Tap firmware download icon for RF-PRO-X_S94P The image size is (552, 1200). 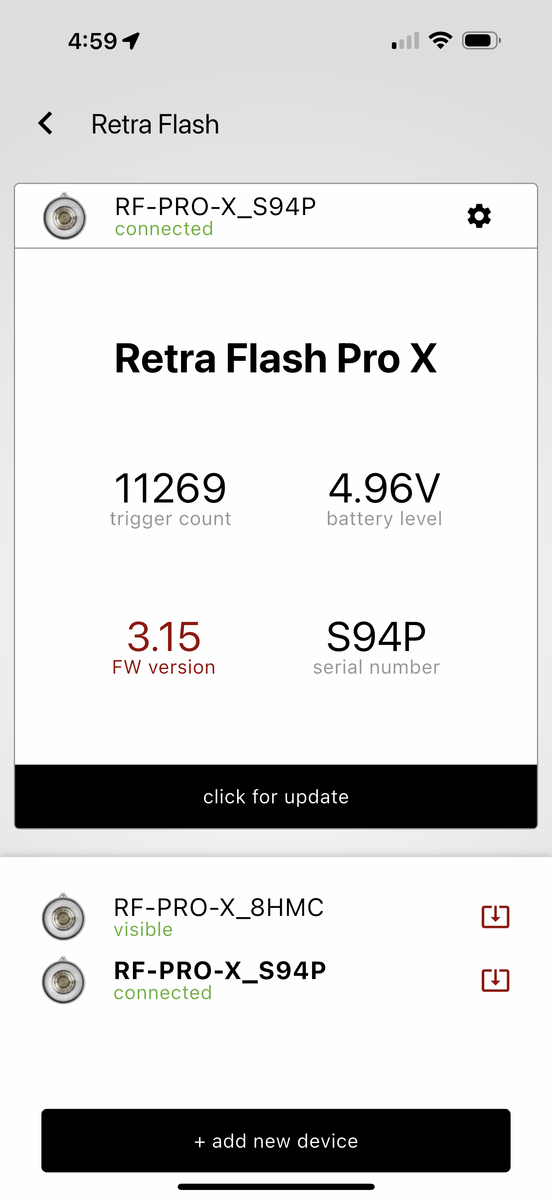click(x=496, y=980)
